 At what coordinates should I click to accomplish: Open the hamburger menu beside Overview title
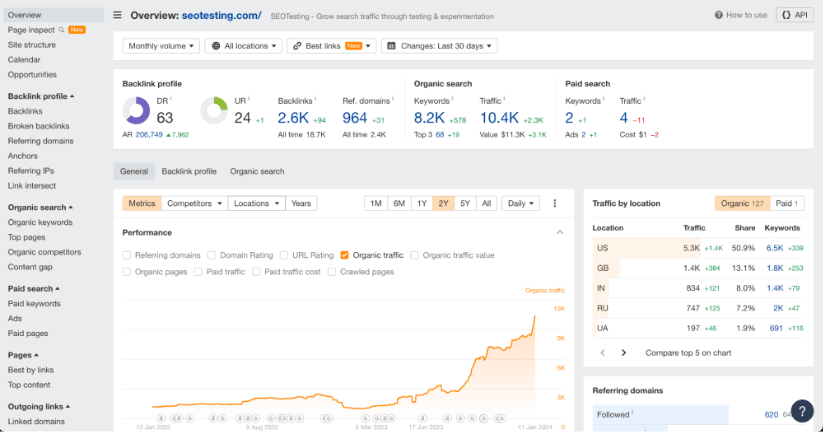click(x=117, y=15)
